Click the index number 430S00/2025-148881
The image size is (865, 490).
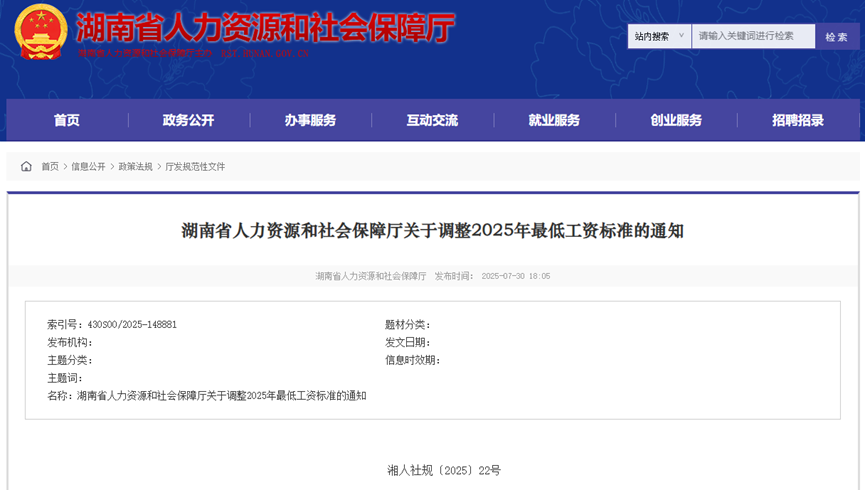(x=132, y=325)
